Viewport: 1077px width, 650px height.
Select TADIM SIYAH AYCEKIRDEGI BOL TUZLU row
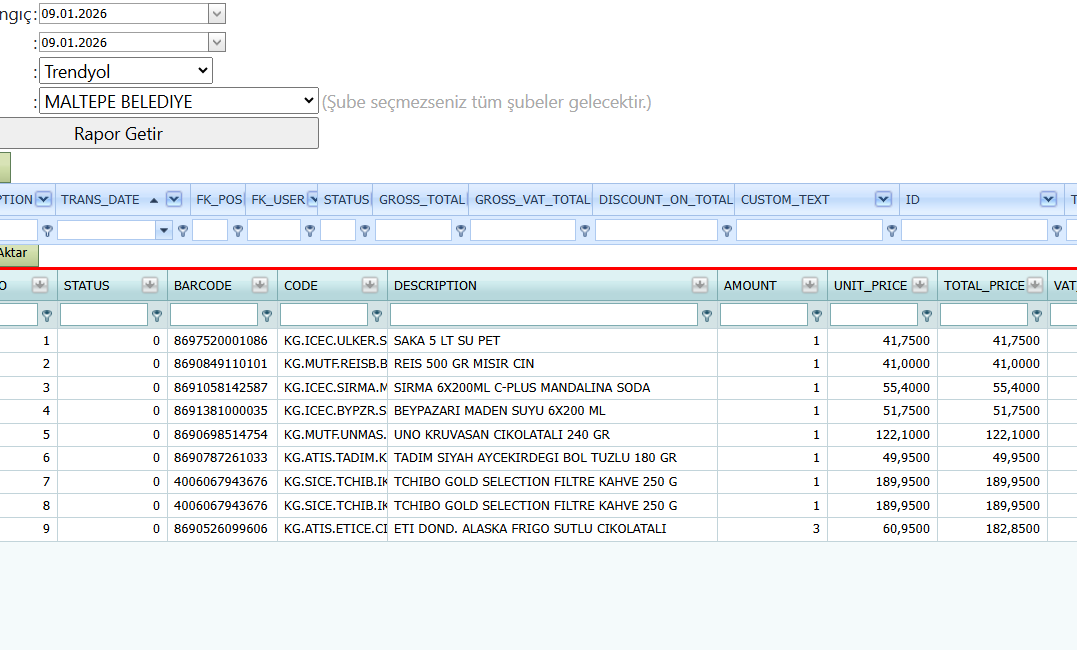point(538,458)
